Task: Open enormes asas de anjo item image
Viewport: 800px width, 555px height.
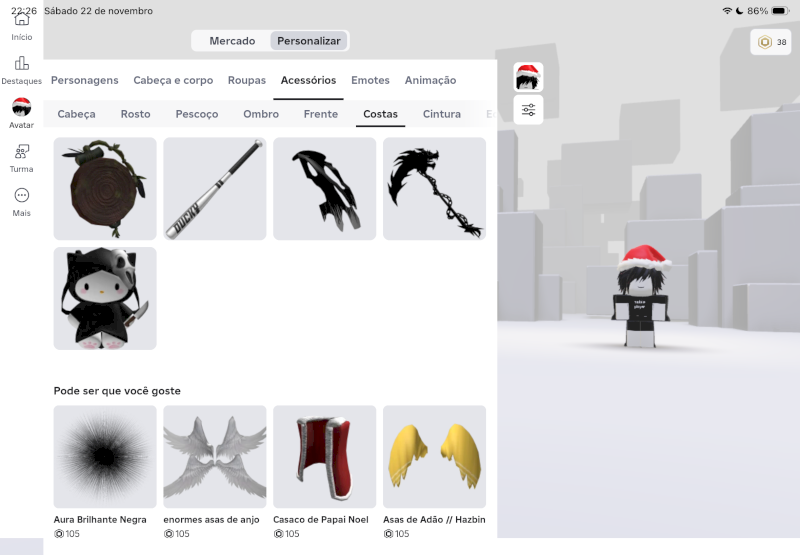Action: [x=215, y=457]
